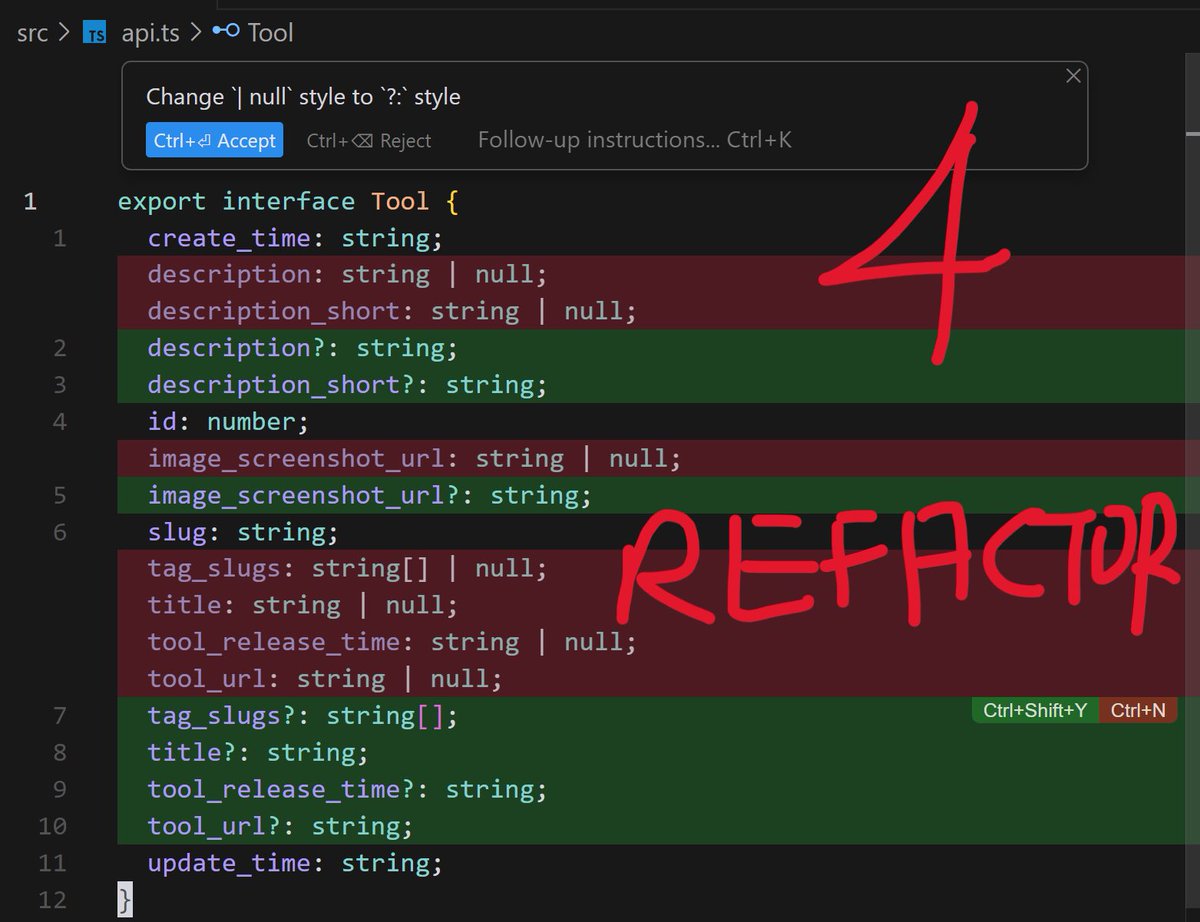Viewport: 1200px width, 922px height.
Task: Click the added line 'description_short?: string;'
Action: [348, 385]
